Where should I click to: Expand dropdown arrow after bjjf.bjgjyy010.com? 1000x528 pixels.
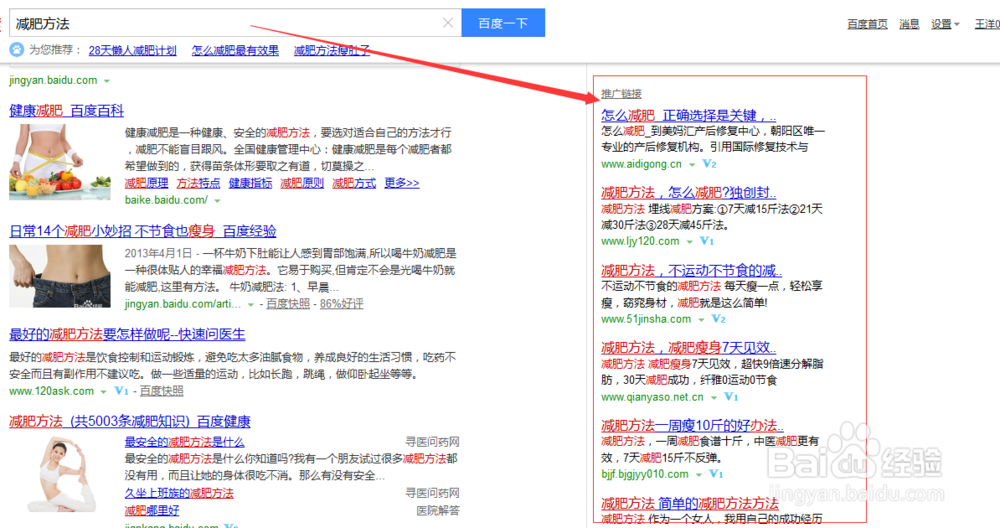click(698, 474)
